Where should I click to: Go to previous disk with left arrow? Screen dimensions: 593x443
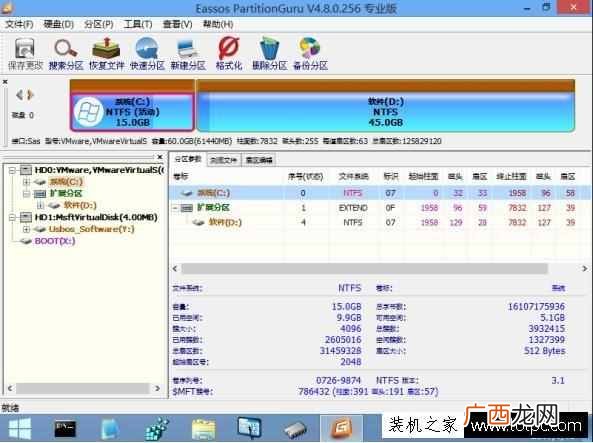[19, 95]
